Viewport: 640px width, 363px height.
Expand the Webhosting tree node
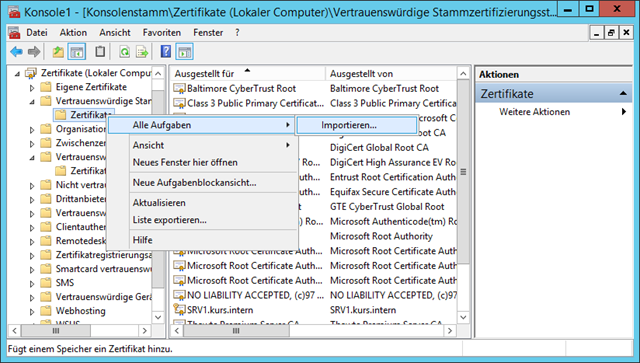tap(32, 312)
